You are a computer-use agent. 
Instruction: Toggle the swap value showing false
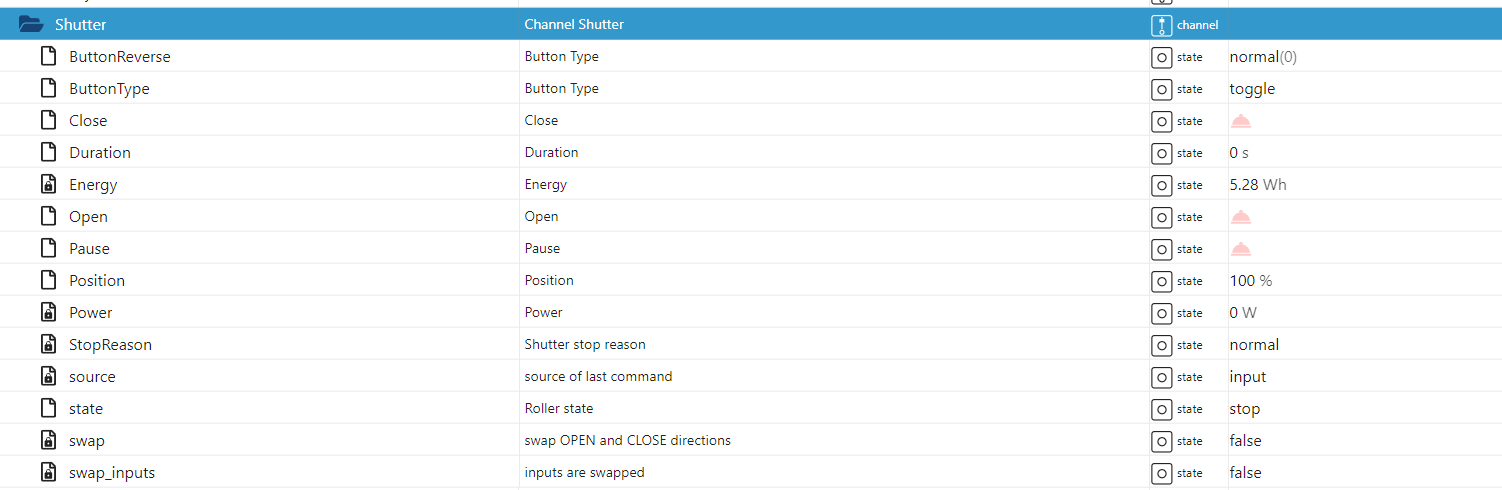[x=1245, y=441]
